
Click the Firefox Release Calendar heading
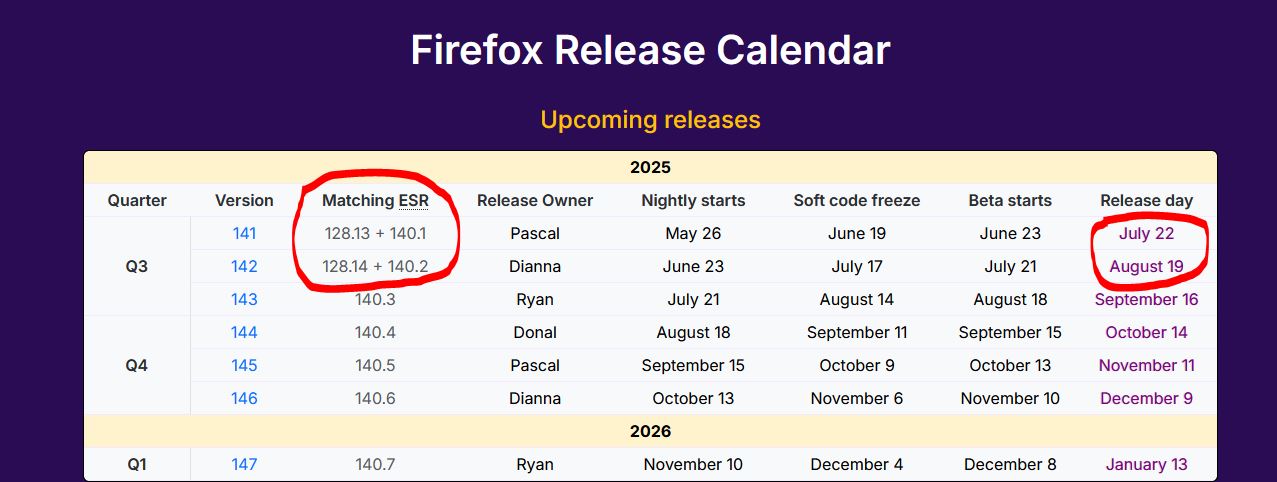(650, 50)
